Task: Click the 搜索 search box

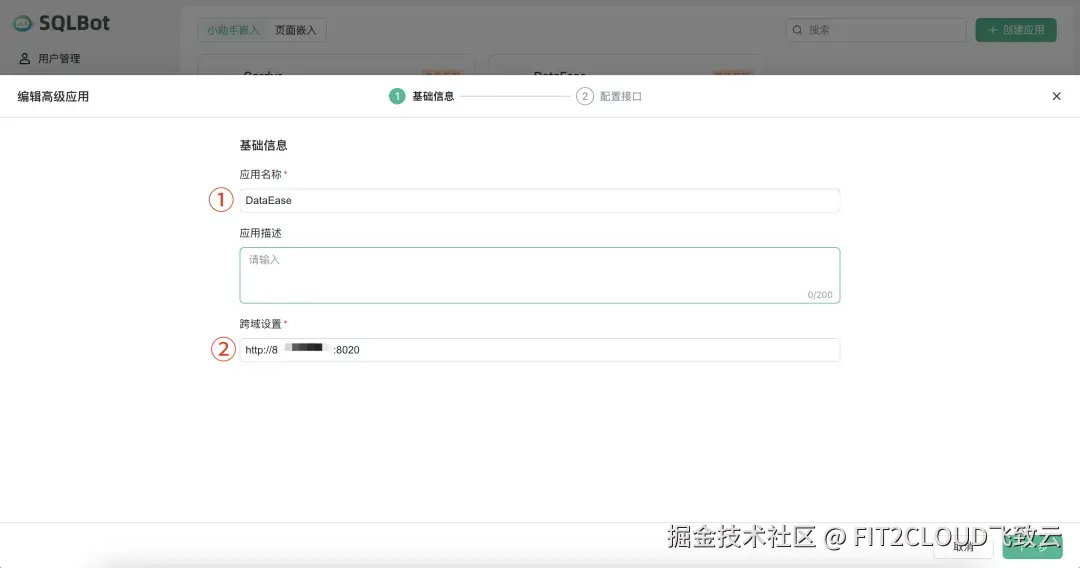Action: 875,30
